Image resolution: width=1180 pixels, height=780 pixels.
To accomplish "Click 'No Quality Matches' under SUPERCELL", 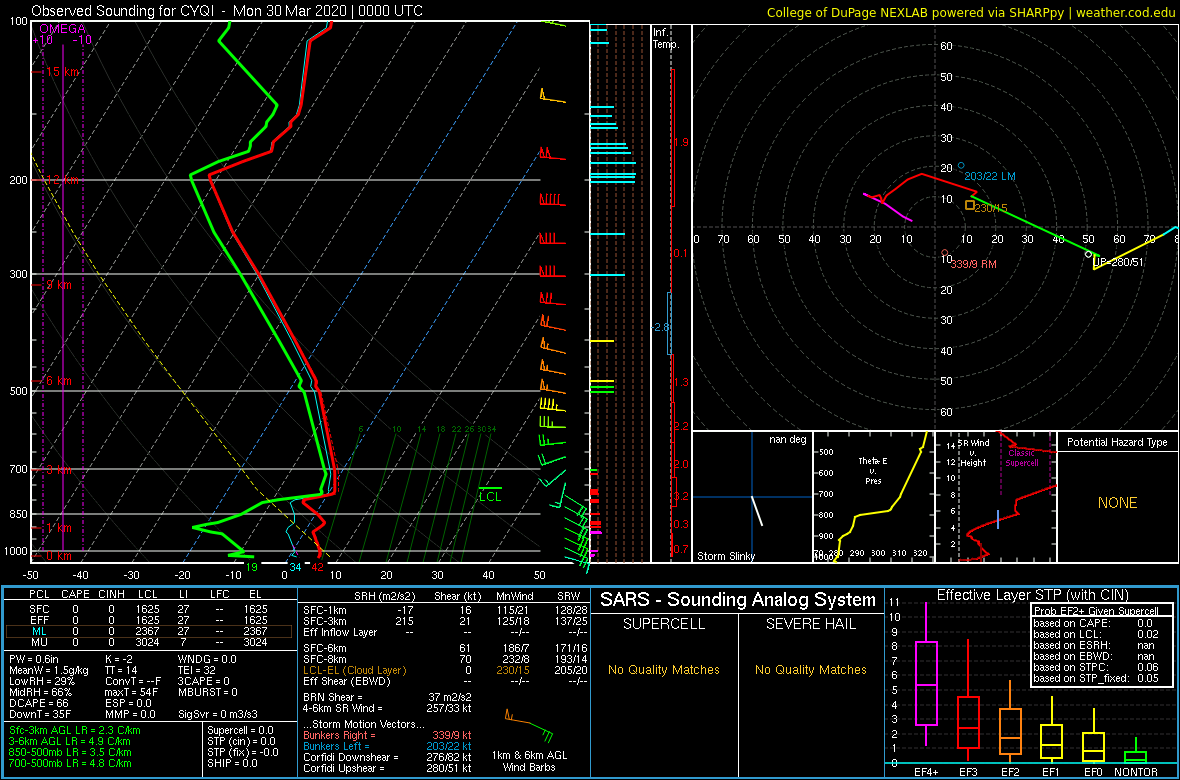I will coord(664,669).
